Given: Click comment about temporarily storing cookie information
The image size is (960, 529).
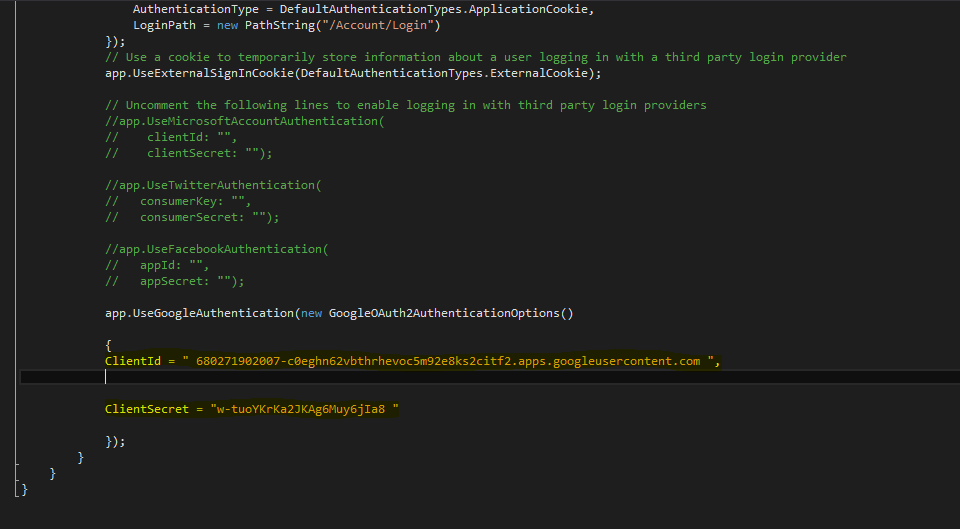Looking at the screenshot, I should coord(476,57).
